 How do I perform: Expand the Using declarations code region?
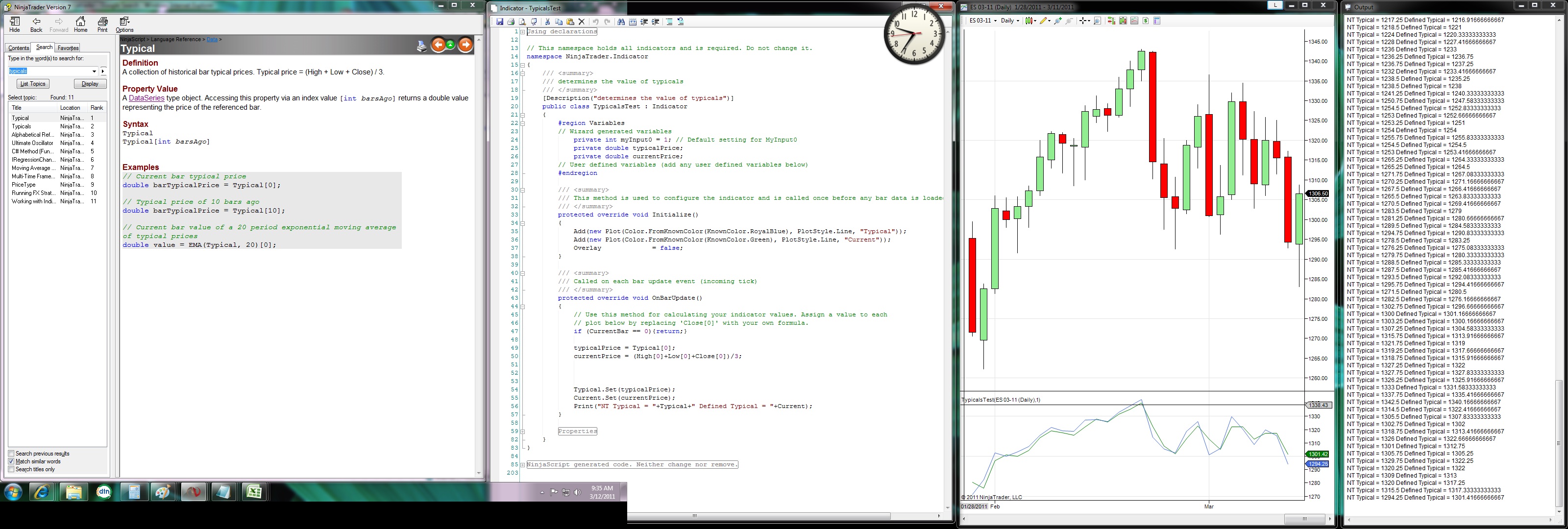tap(522, 32)
